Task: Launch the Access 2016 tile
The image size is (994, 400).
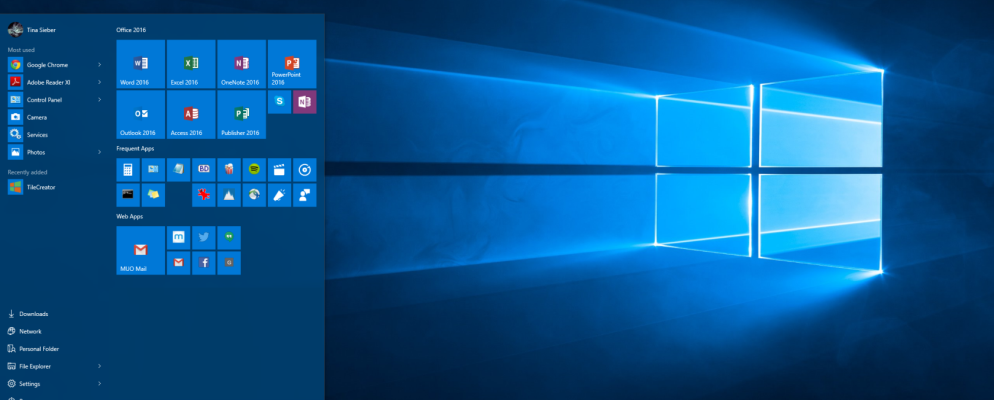Action: pos(191,115)
